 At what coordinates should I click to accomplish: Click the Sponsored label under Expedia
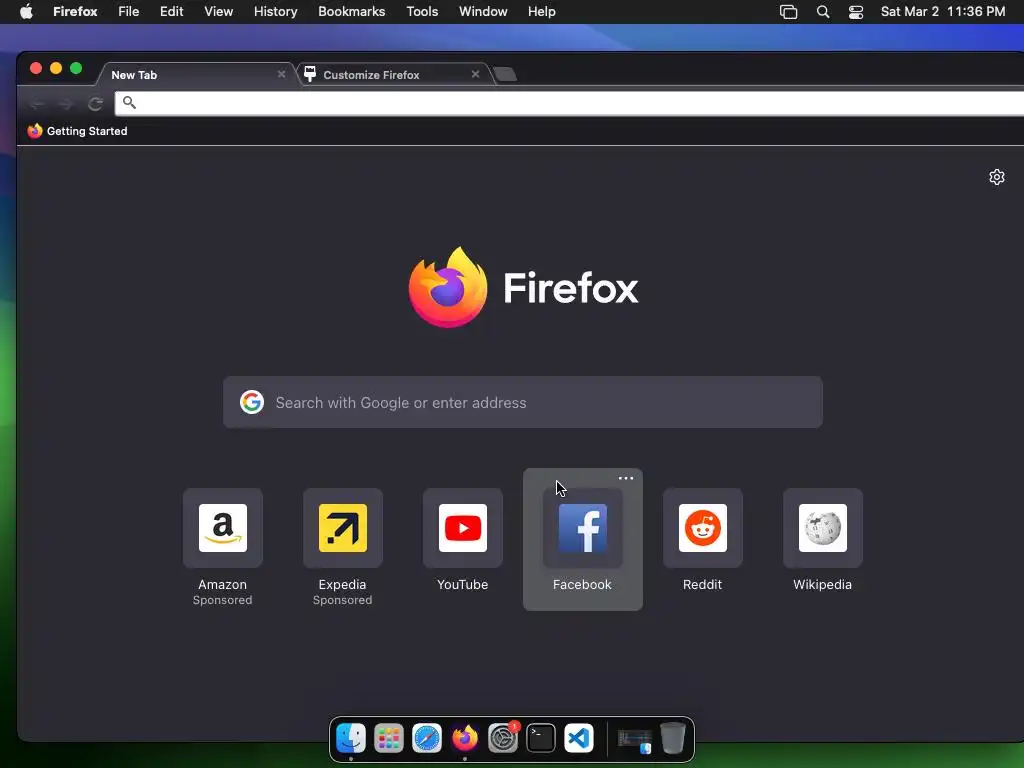(x=343, y=600)
